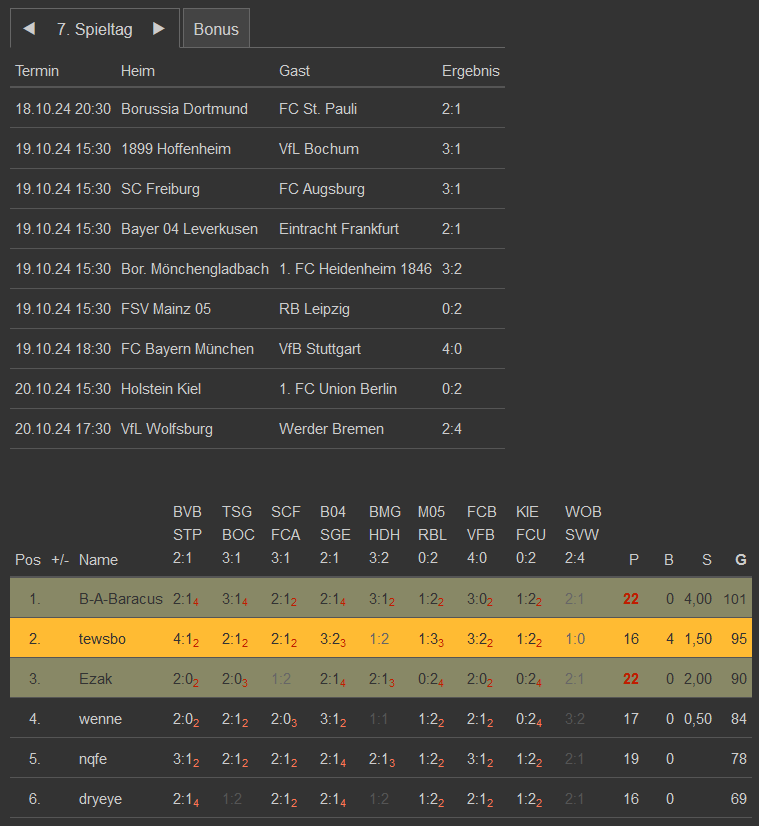This screenshot has width=759, height=826.
Task: Sort table by G total column
Action: pyautogui.click(x=741, y=559)
